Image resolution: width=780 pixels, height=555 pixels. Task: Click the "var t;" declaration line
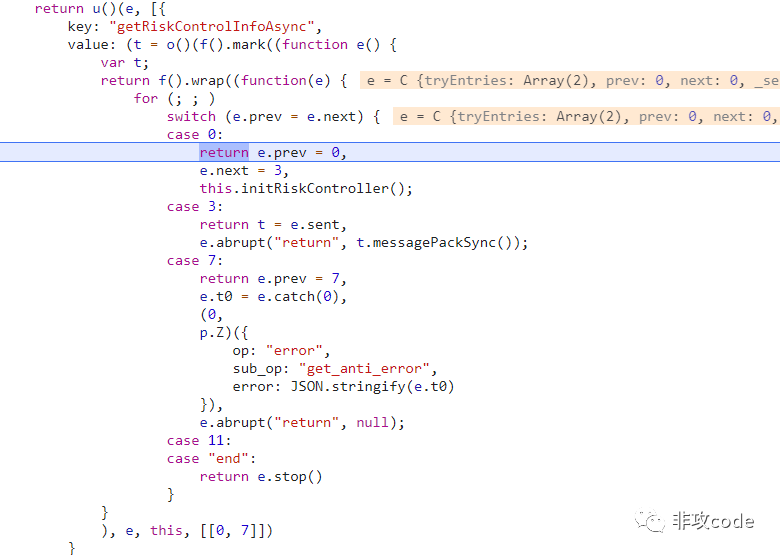124,63
